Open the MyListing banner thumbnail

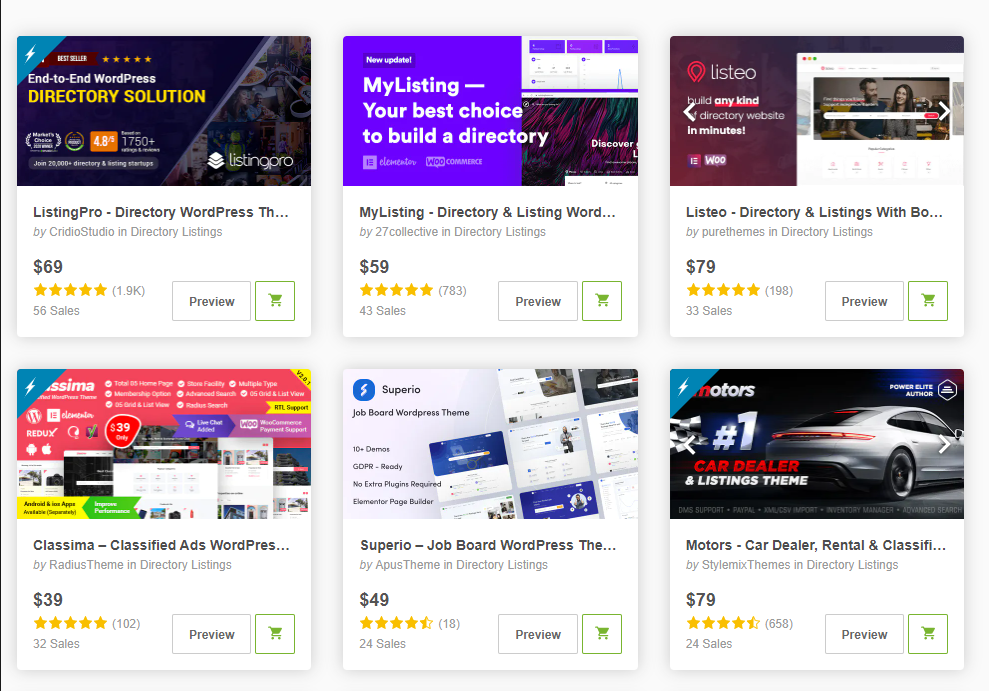(x=490, y=111)
